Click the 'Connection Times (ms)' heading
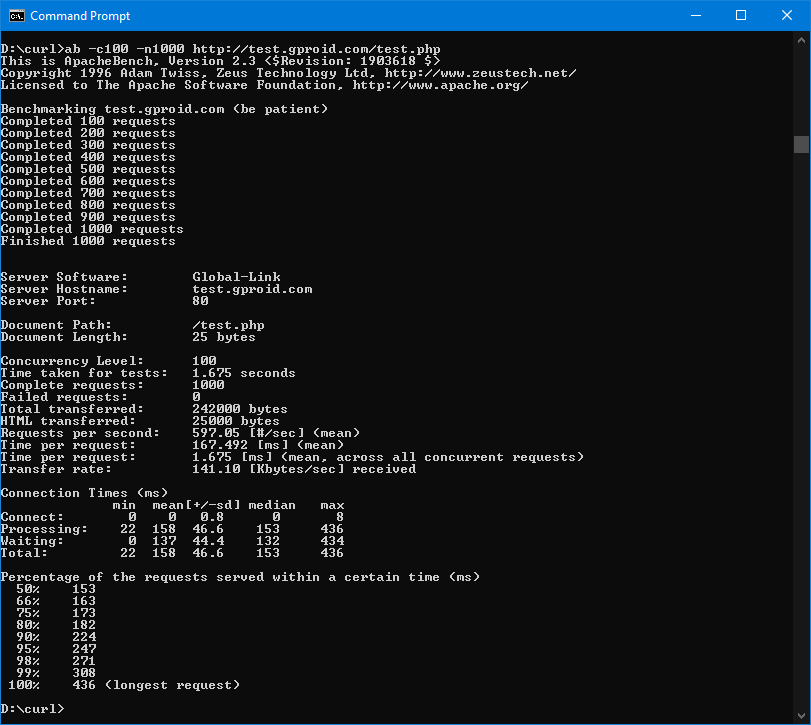The image size is (811, 725). pyautogui.click(x=84, y=493)
